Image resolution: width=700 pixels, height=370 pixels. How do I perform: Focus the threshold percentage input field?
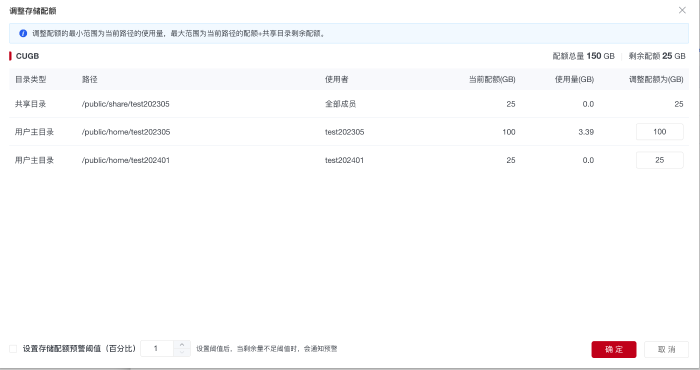click(x=157, y=349)
